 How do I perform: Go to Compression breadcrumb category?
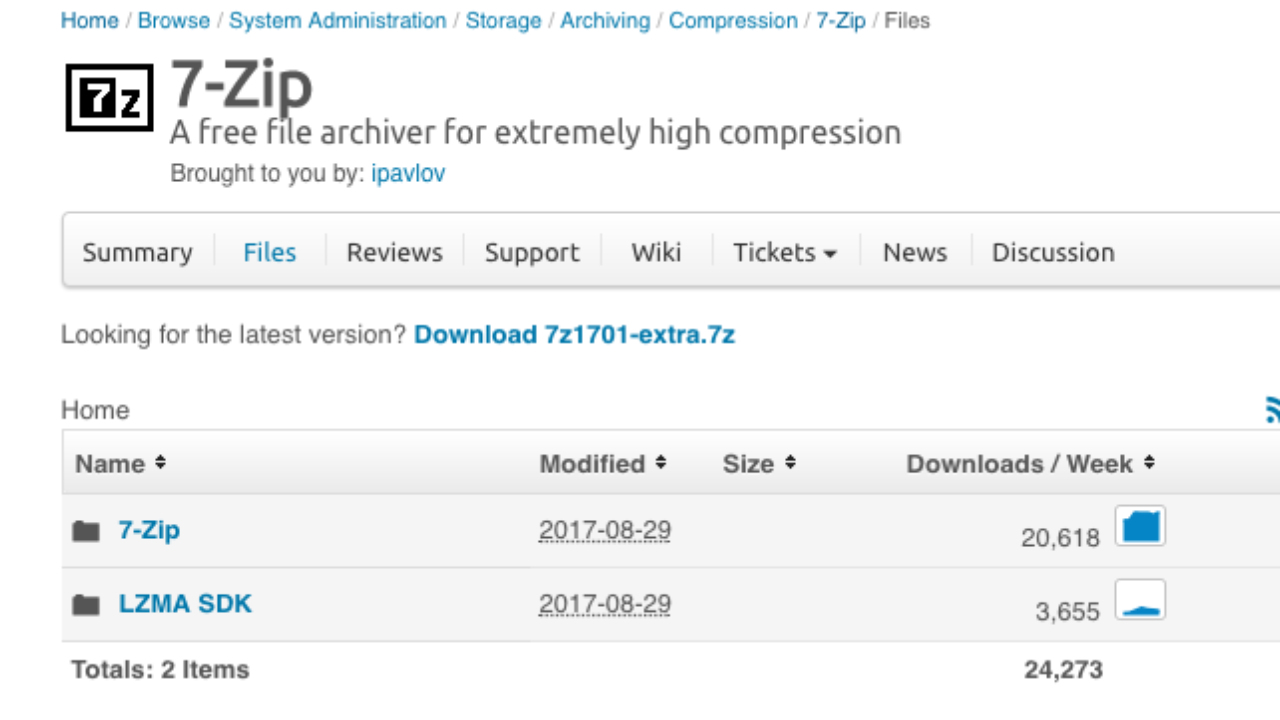click(733, 21)
